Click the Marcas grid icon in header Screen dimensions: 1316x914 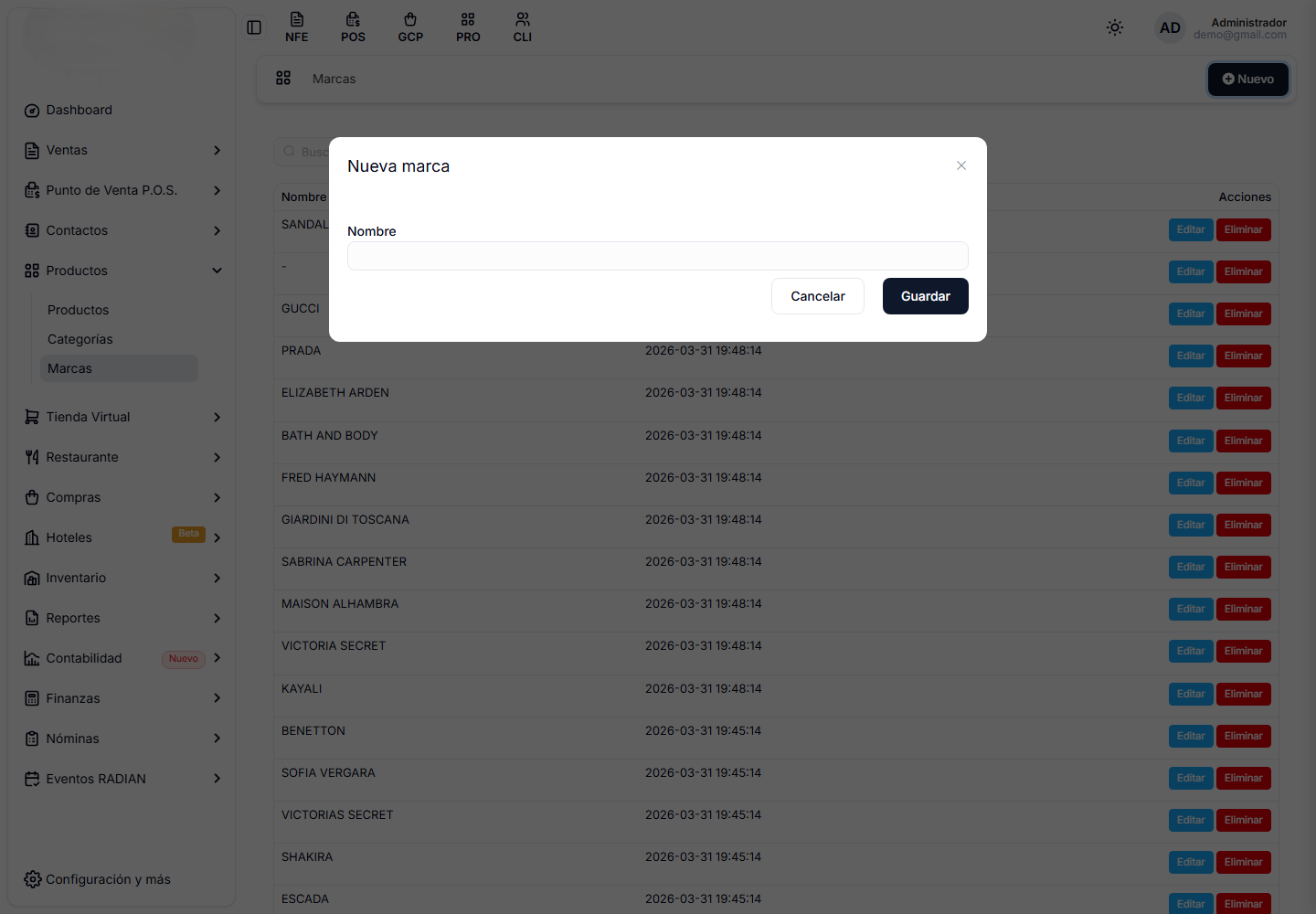coord(283,79)
